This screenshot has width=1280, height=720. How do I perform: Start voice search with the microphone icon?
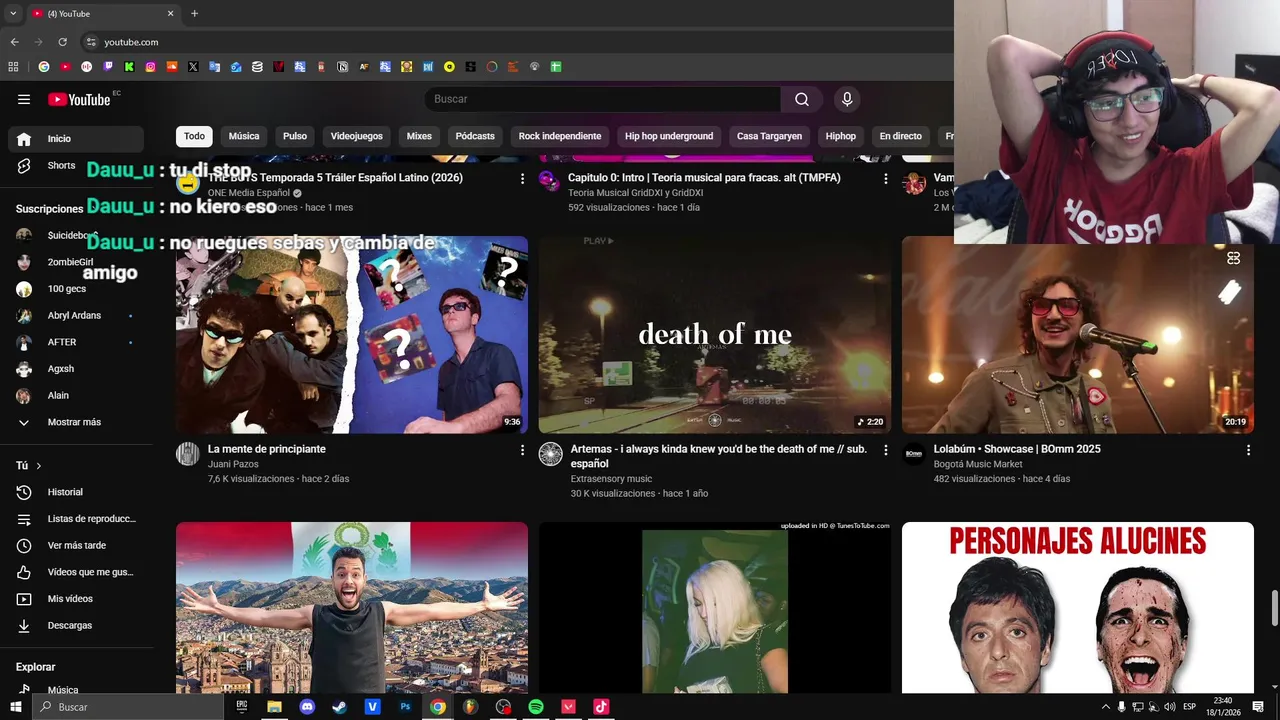coord(847,99)
